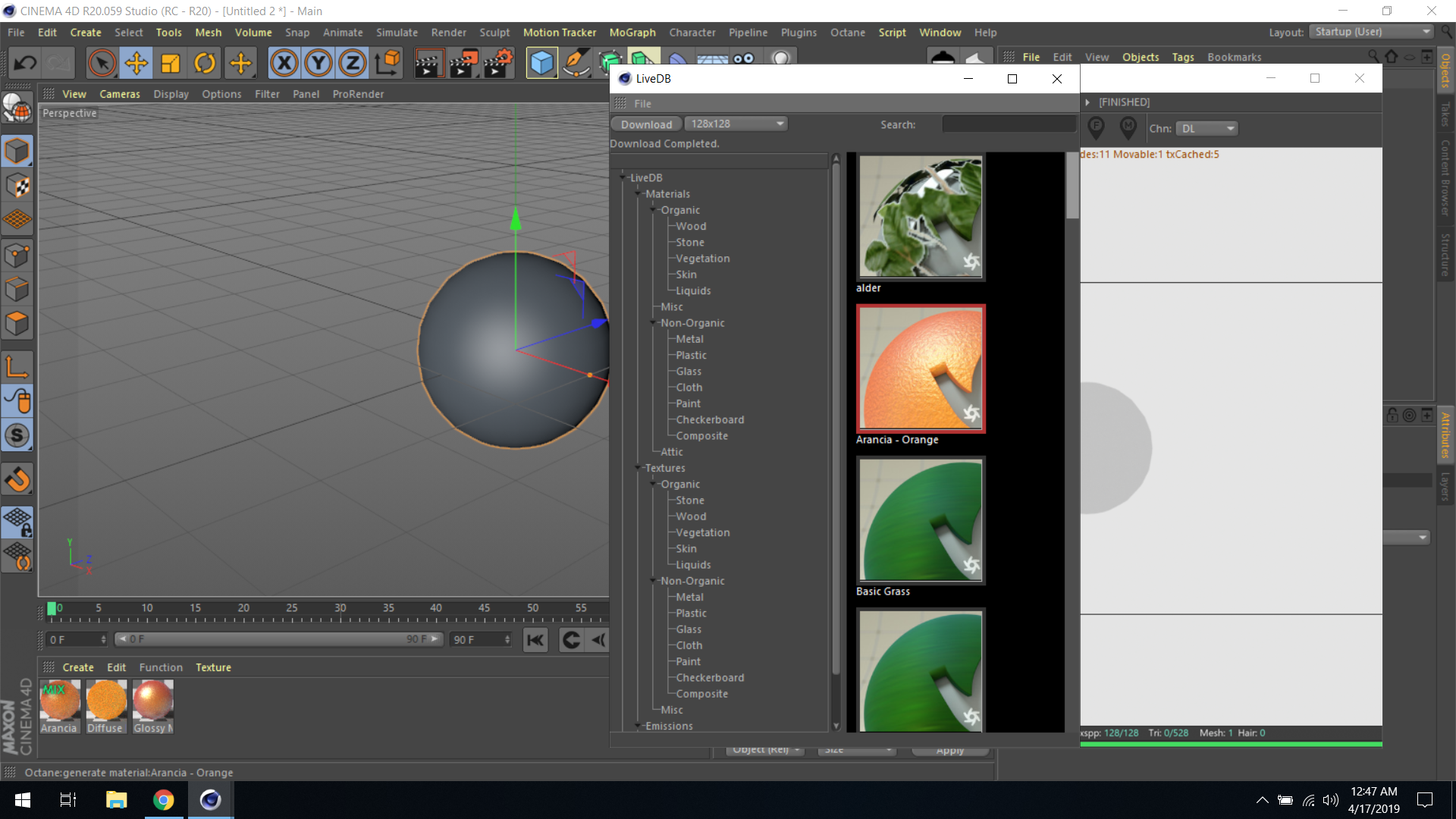The width and height of the screenshot is (1456, 819).
Task: Toggle X-axis lock
Action: (284, 63)
